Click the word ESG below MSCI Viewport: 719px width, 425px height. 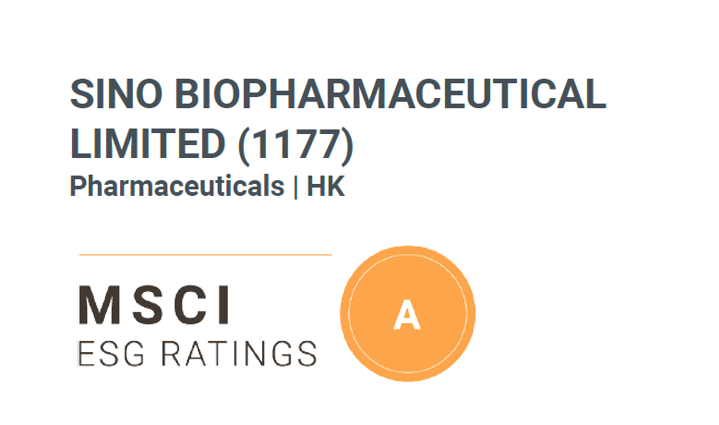pos(108,353)
